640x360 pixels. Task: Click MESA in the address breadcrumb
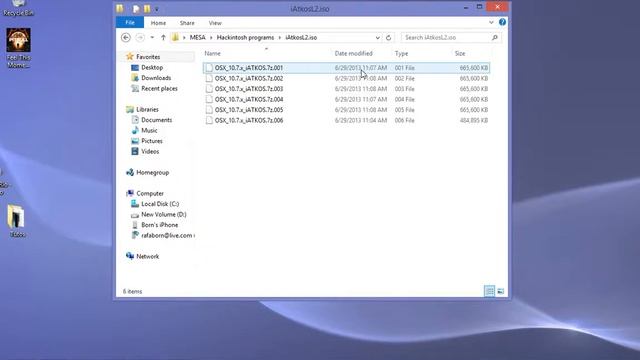click(198, 38)
